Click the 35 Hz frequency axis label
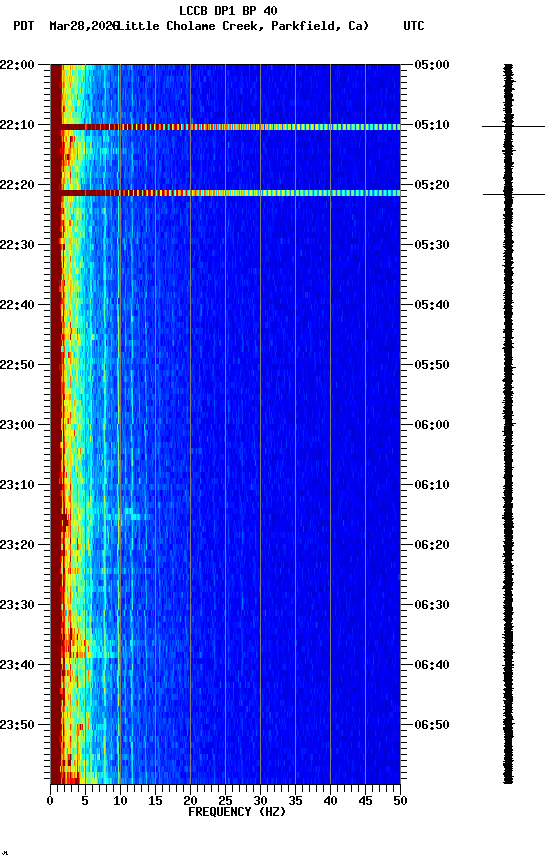The width and height of the screenshot is (552, 864). 295,801
